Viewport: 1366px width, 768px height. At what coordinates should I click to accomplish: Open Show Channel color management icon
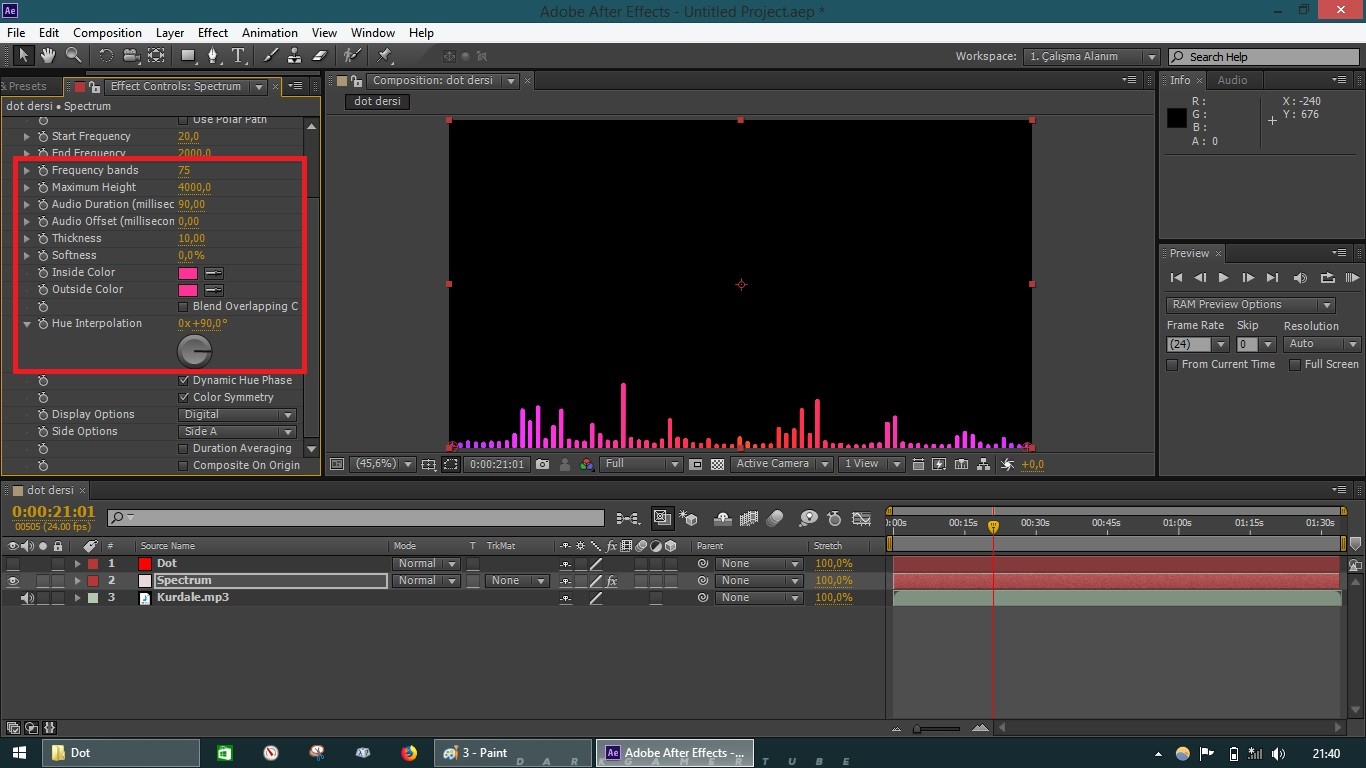coord(587,464)
